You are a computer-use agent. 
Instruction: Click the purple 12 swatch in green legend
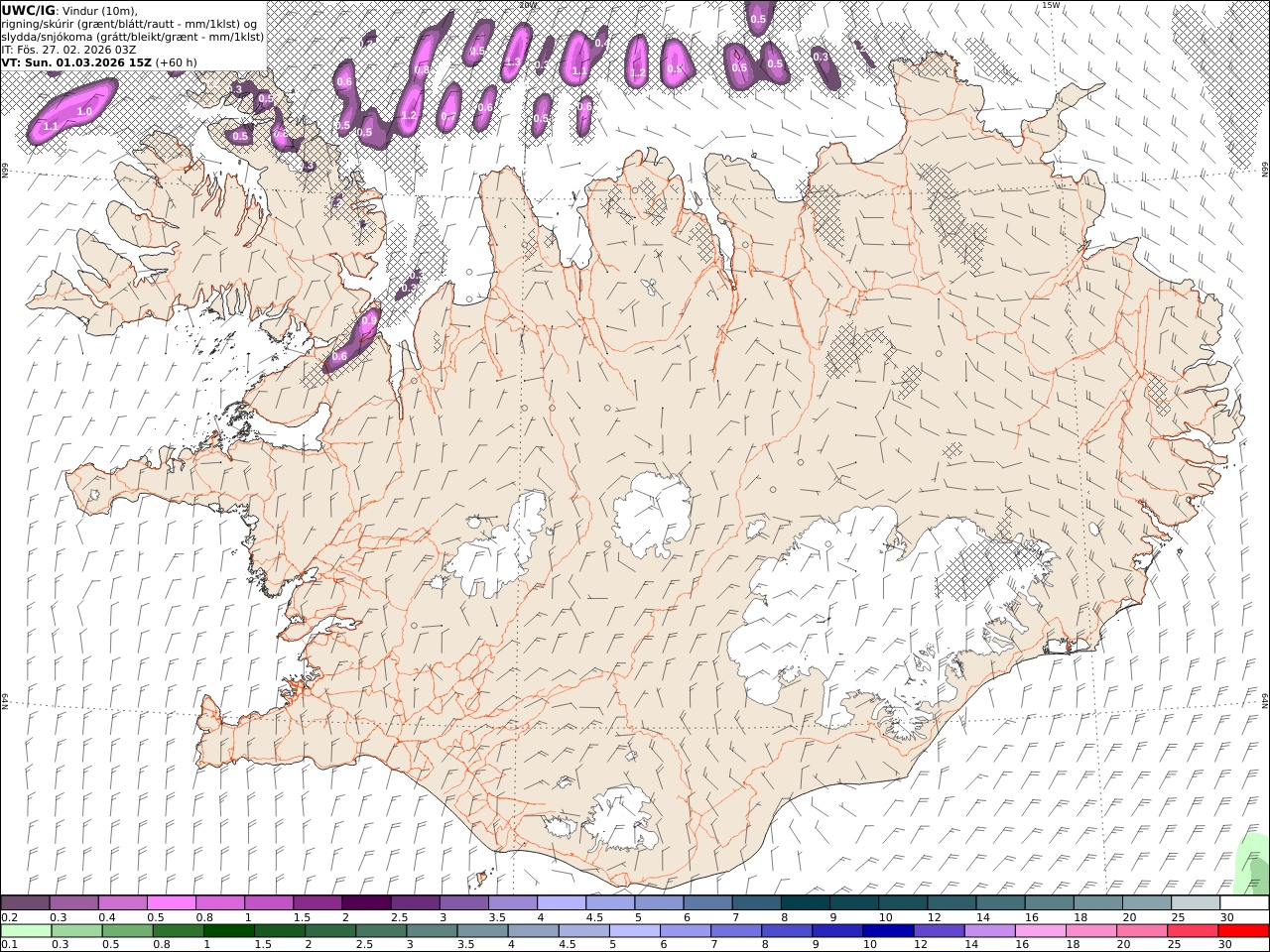939,931
